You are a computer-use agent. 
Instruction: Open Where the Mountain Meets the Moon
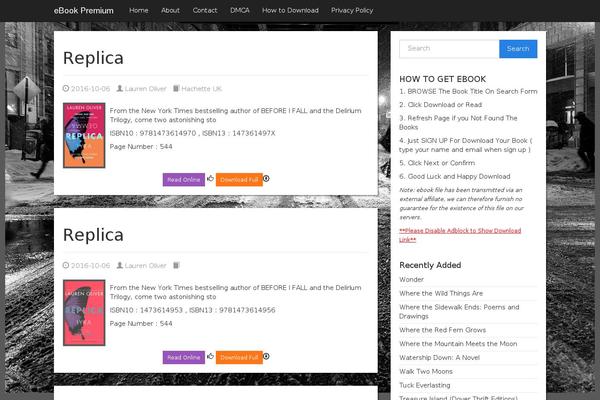point(458,344)
